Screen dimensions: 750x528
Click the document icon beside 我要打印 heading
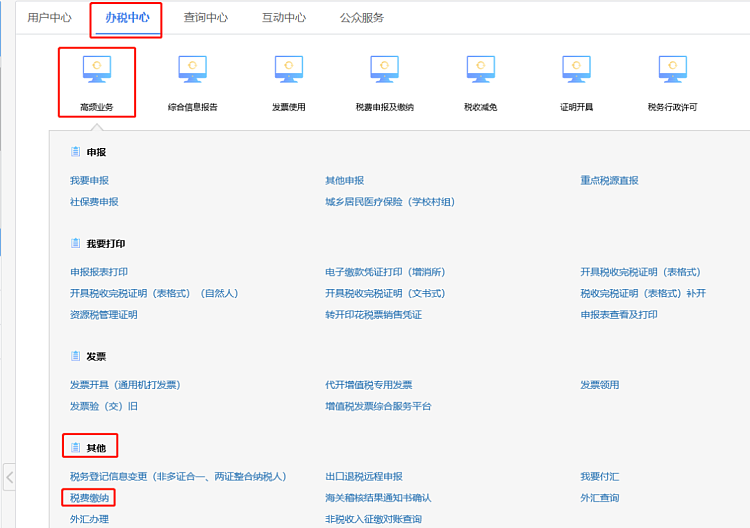point(76,243)
